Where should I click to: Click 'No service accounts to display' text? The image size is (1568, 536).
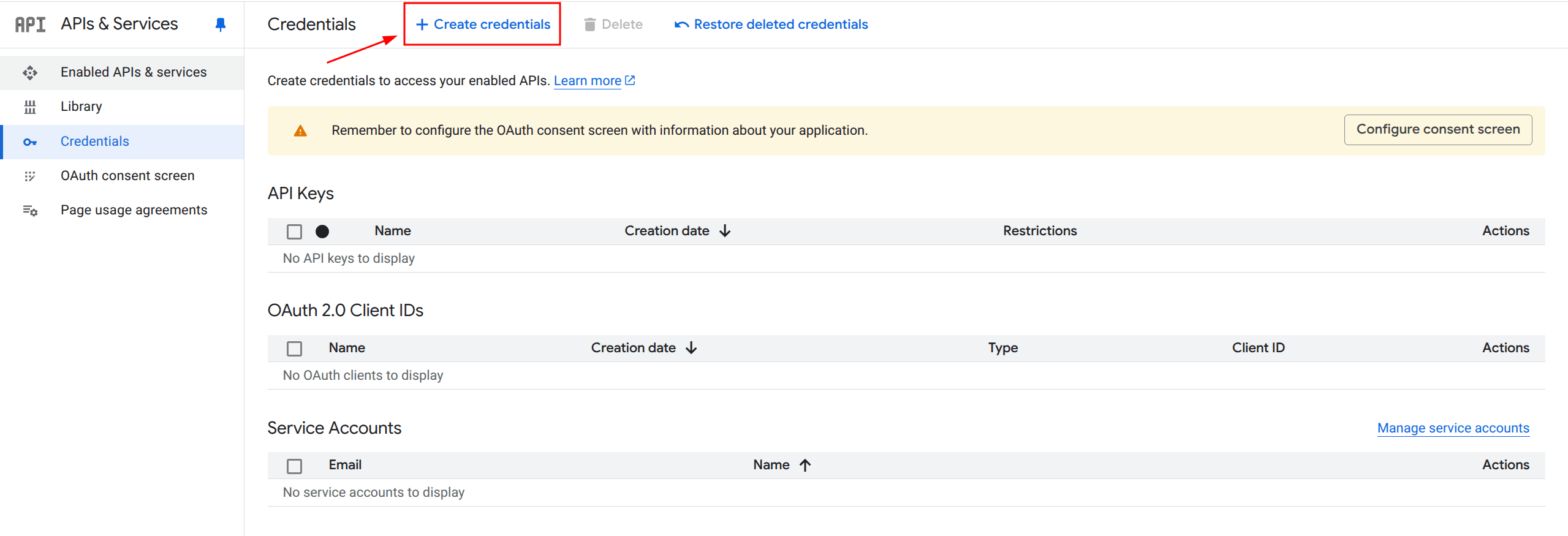(x=374, y=493)
